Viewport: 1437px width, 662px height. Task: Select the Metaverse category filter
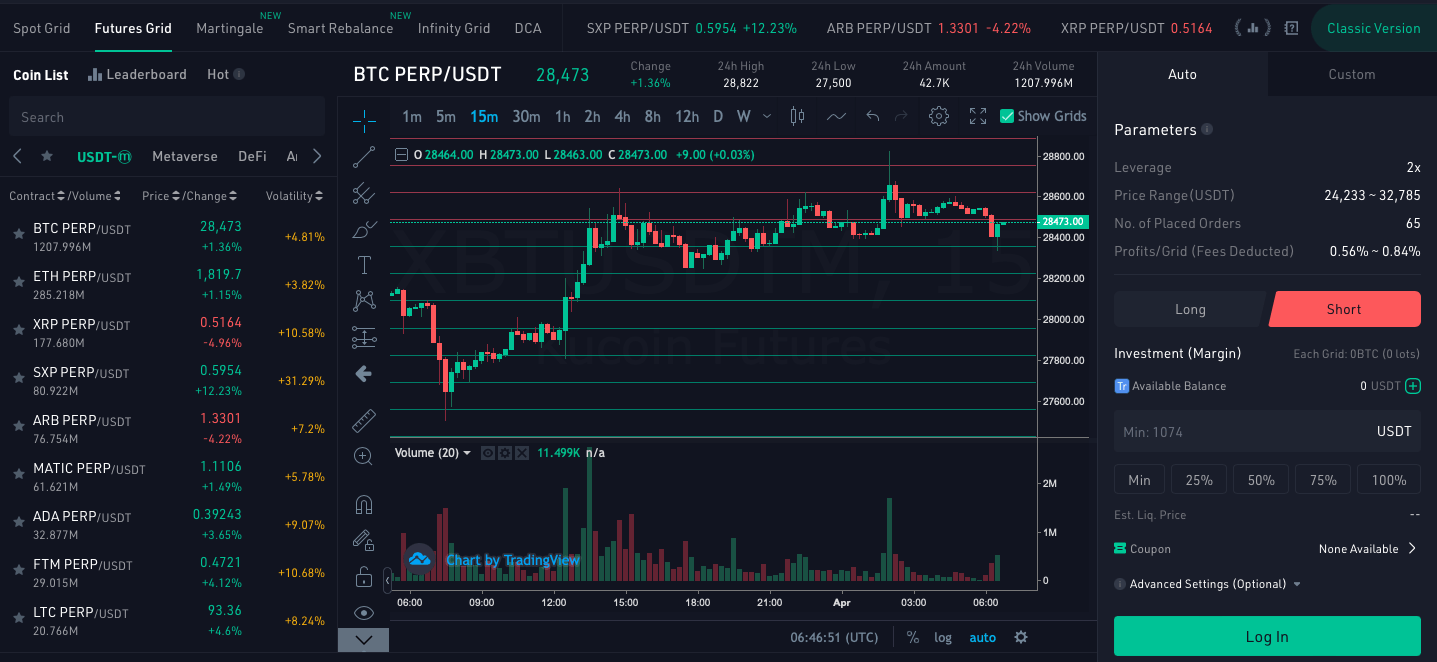pos(185,156)
